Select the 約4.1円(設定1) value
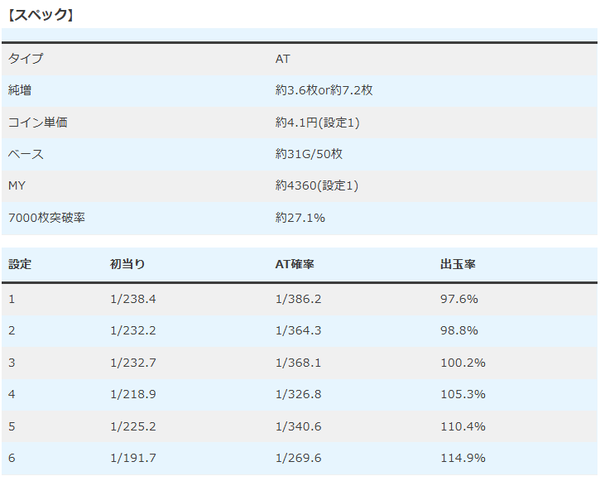This screenshot has height=481, width=600. pyautogui.click(x=317, y=122)
